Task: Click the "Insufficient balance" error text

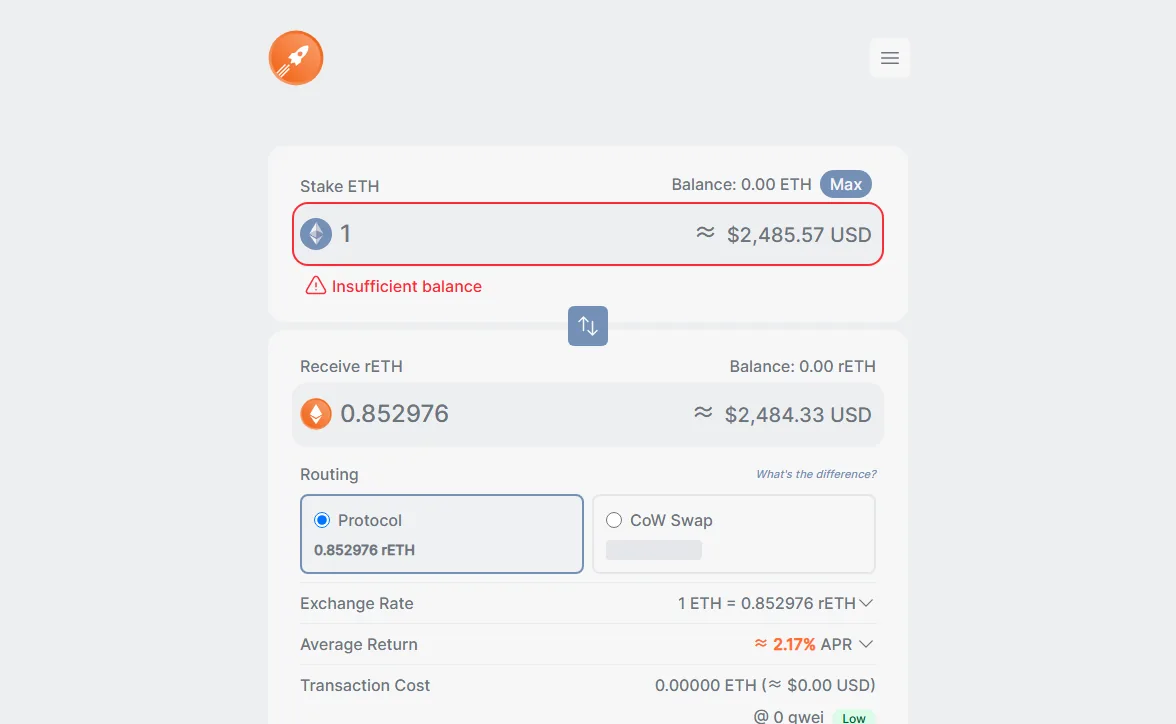Action: 406,286
